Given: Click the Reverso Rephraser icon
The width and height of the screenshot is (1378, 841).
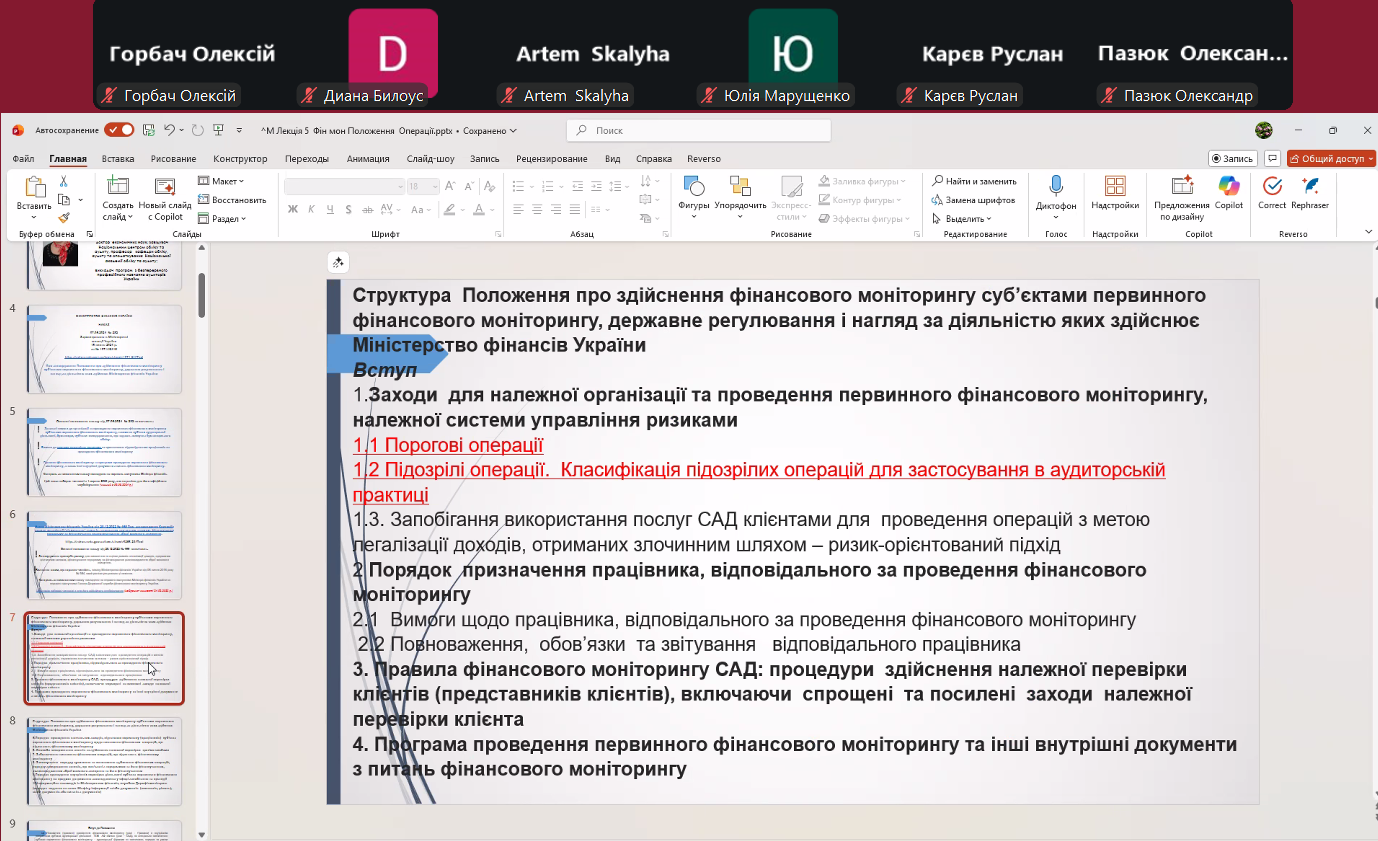Looking at the screenshot, I should (x=1310, y=187).
